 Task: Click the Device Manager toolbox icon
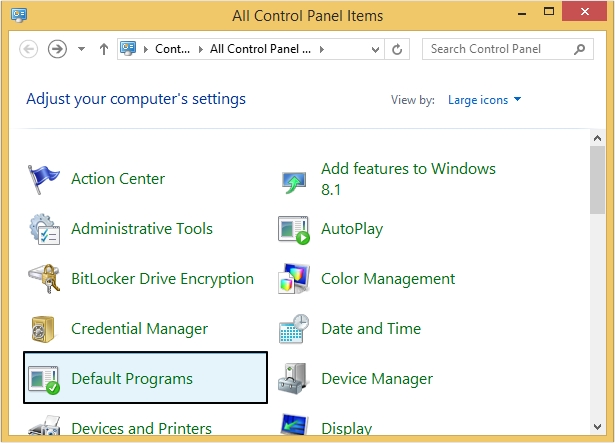point(292,379)
